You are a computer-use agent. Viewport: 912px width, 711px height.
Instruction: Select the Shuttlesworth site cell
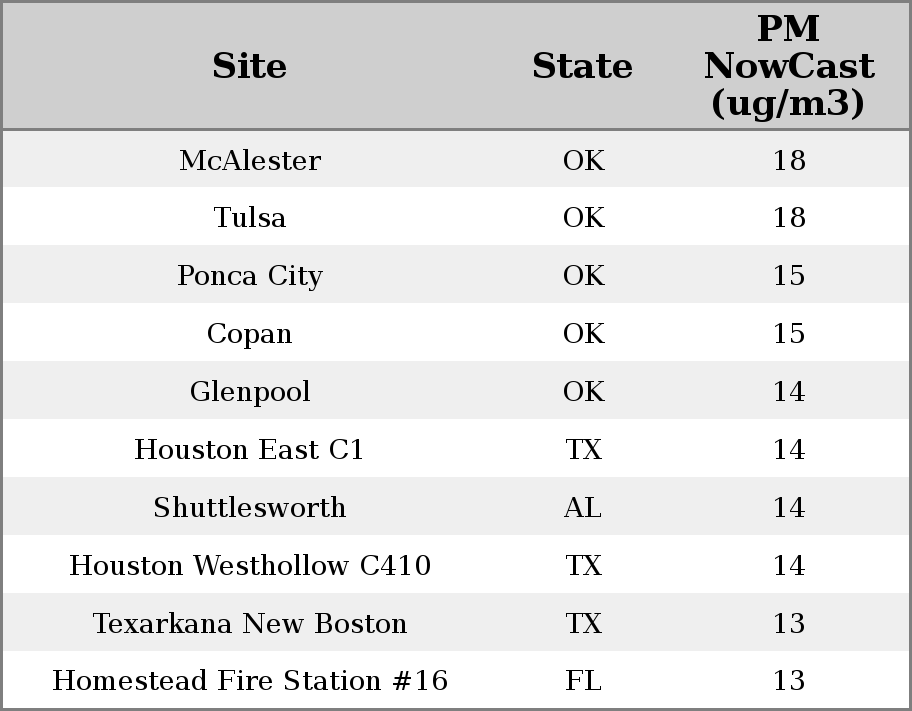pos(250,507)
